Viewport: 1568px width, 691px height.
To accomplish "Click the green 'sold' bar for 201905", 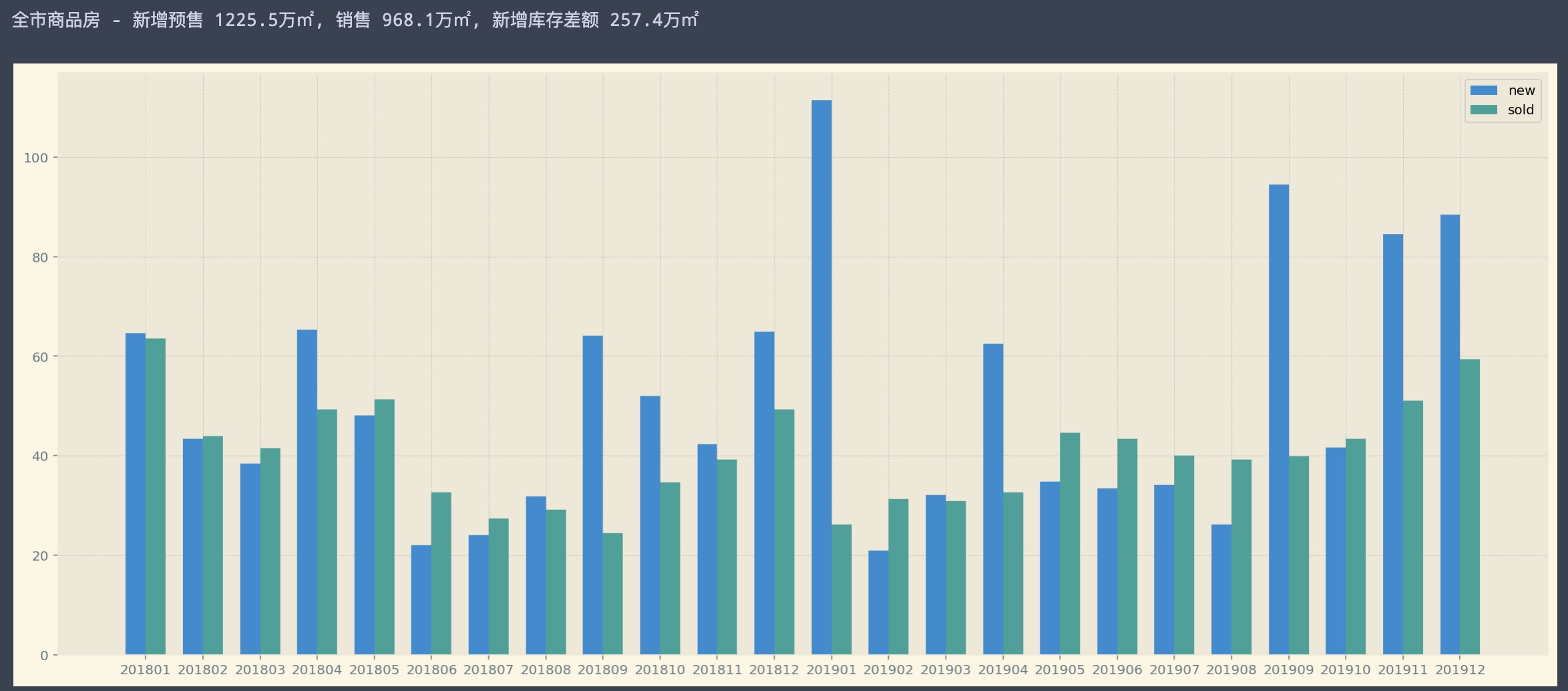I will [x=1070, y=544].
